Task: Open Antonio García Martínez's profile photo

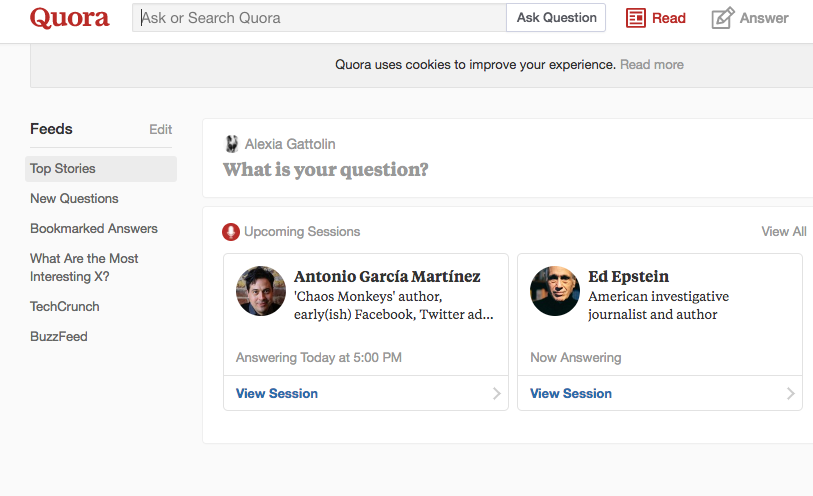Action: coord(261,291)
